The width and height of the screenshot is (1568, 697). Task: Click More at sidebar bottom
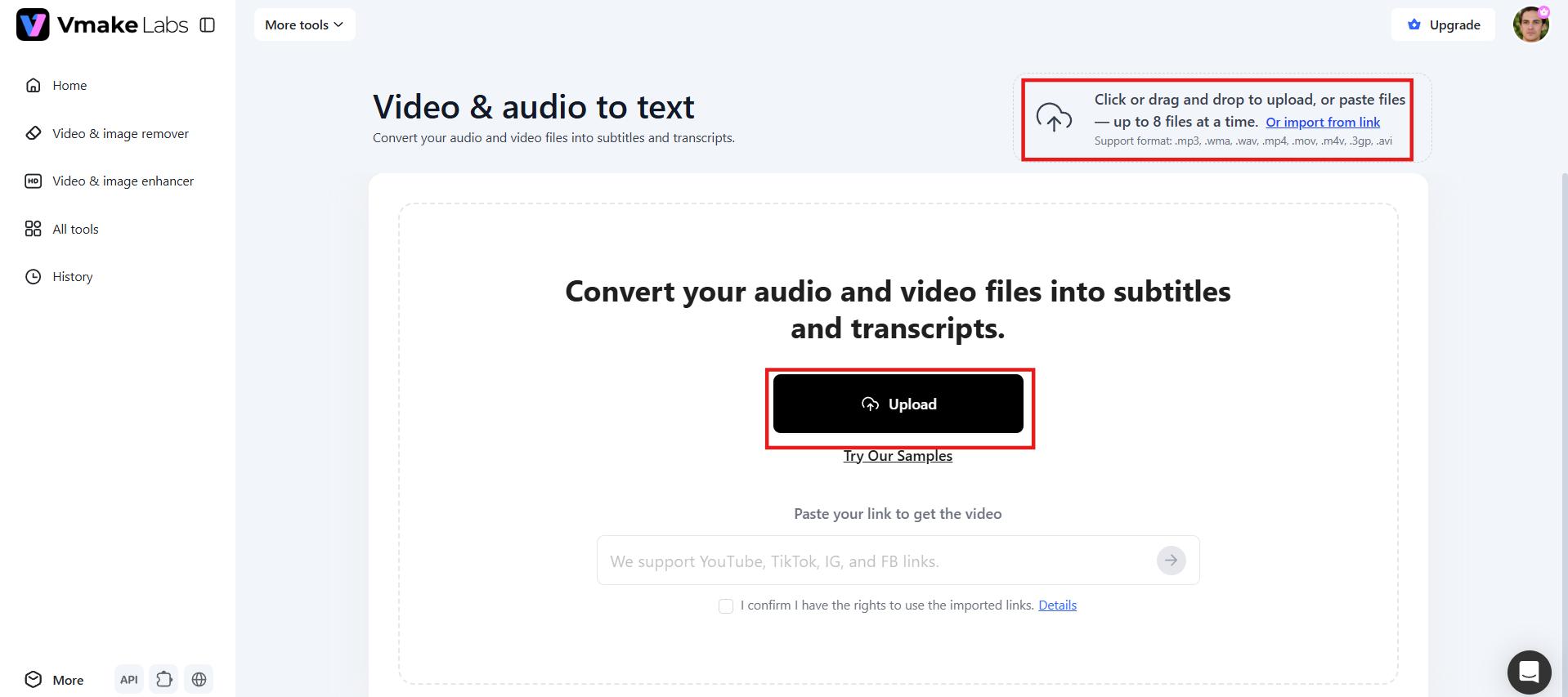[x=54, y=680]
